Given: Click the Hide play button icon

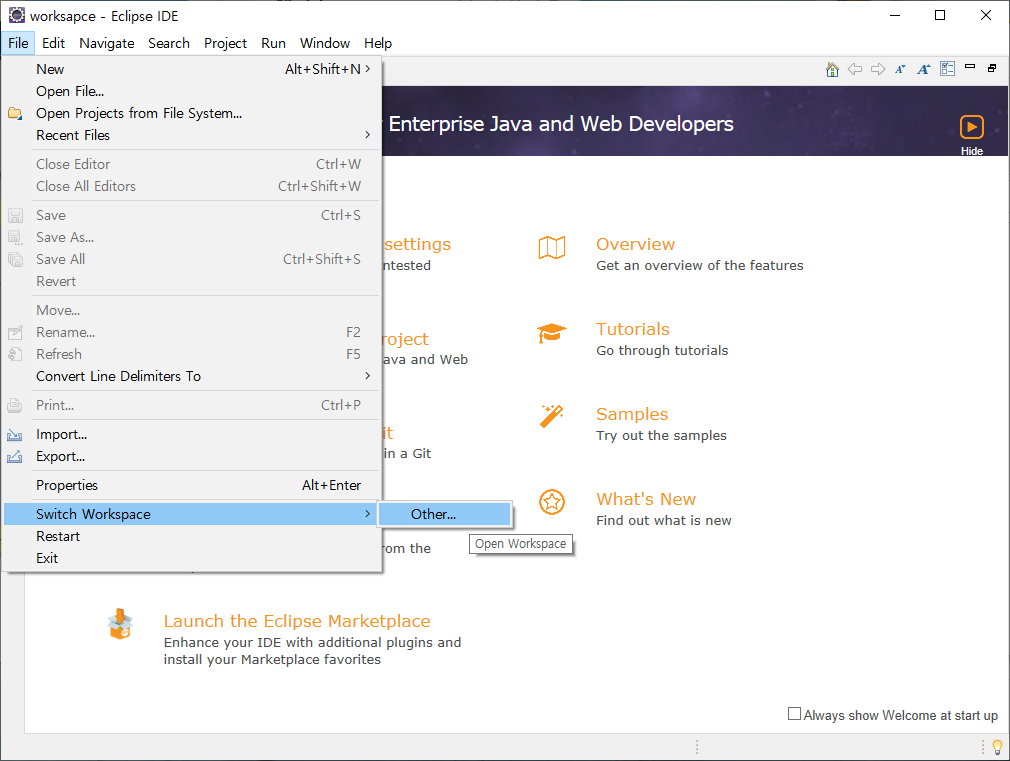Looking at the screenshot, I should tap(971, 127).
